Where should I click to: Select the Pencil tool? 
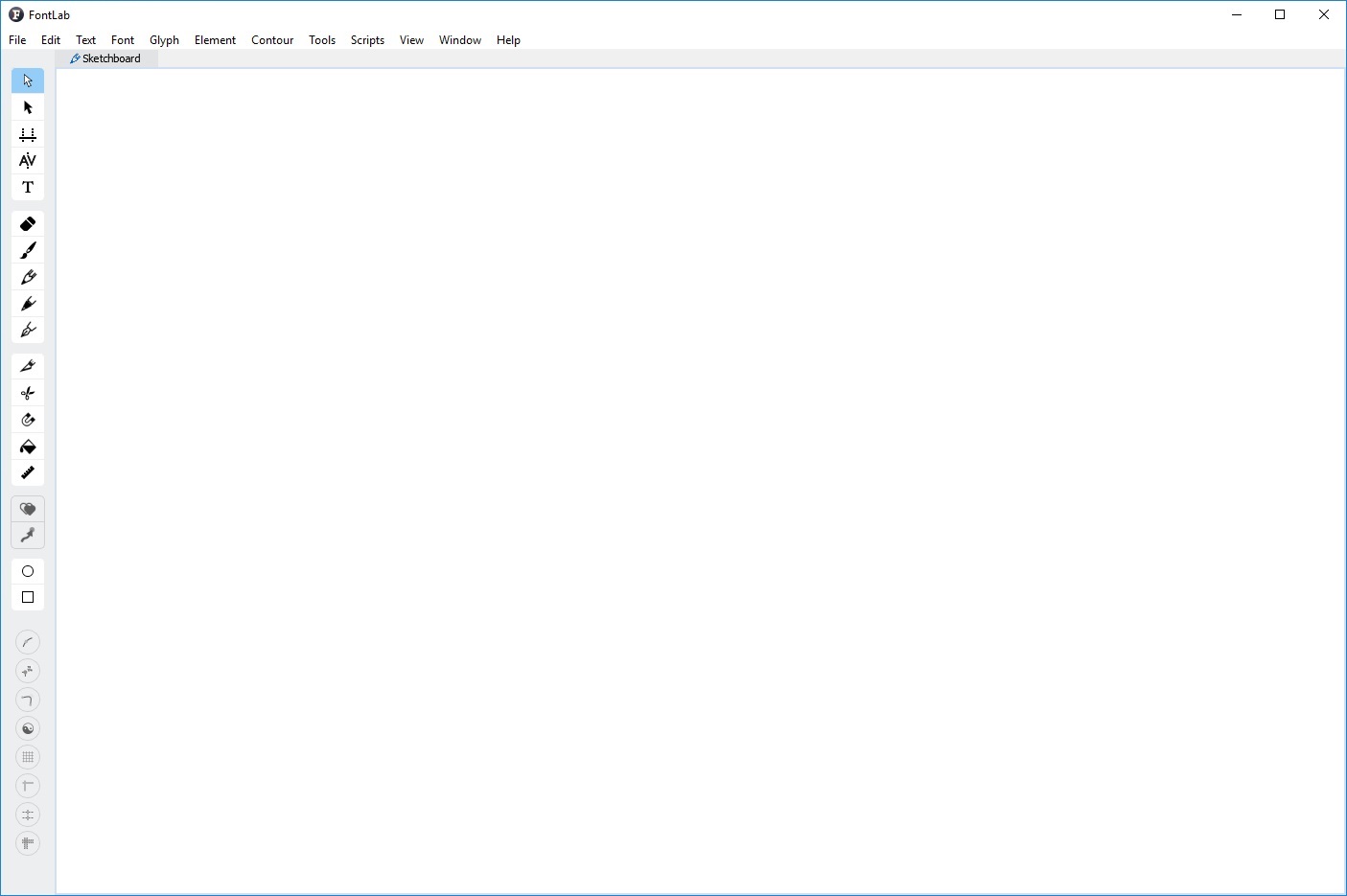click(x=28, y=278)
